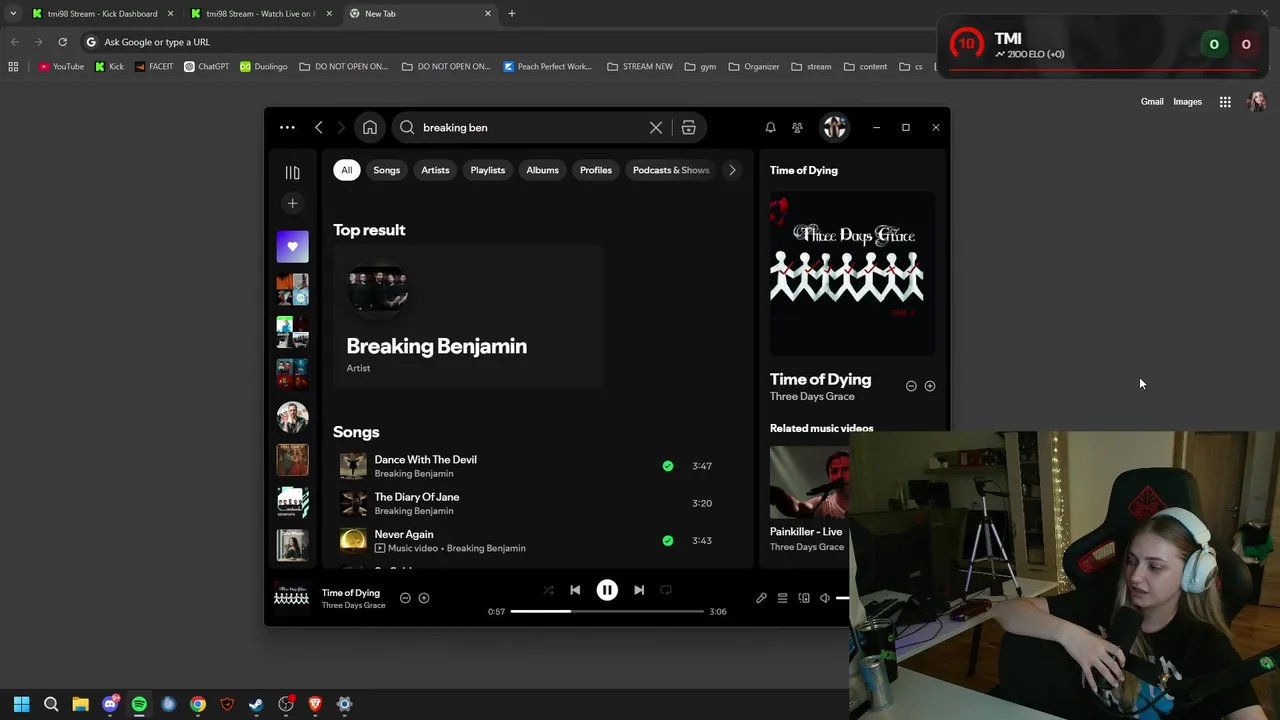Mute Spotify volume speaker icon
The height and width of the screenshot is (720, 1280).
(825, 598)
